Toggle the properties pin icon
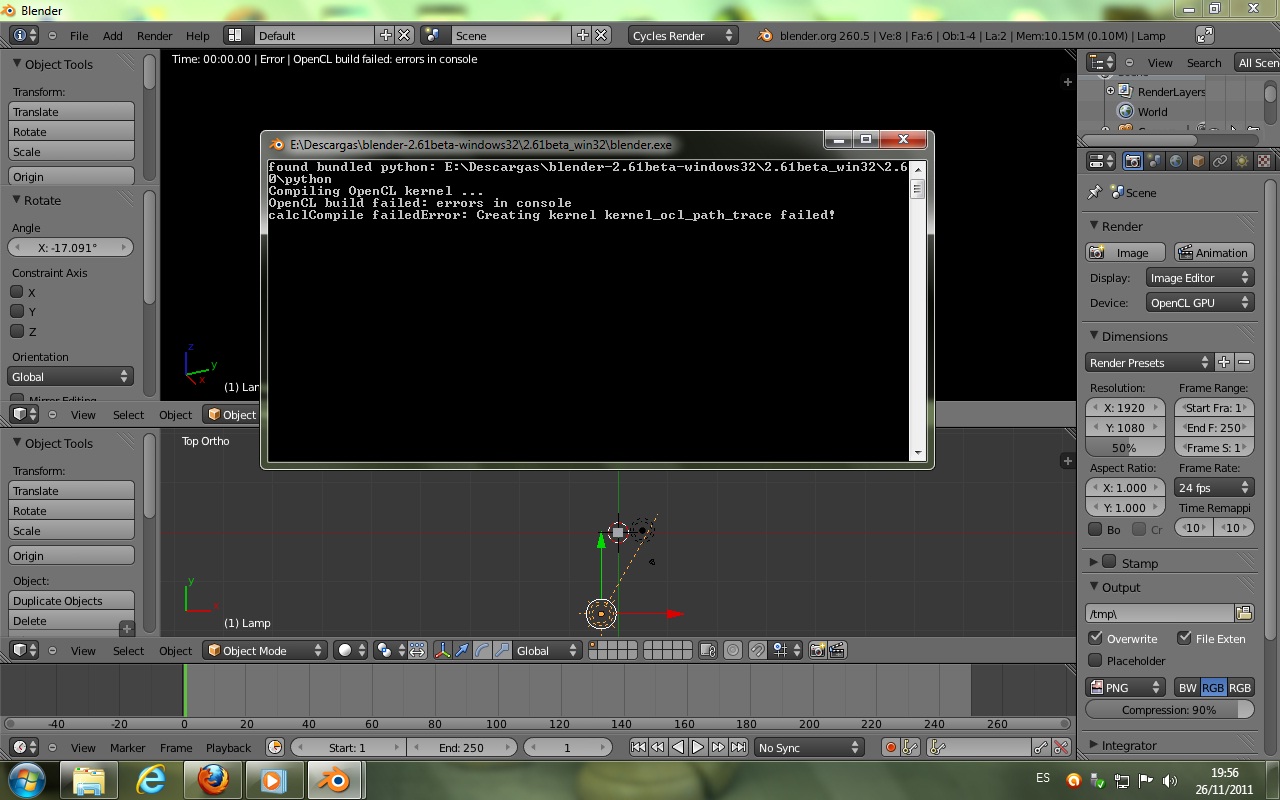The image size is (1280, 800). coord(1095,192)
